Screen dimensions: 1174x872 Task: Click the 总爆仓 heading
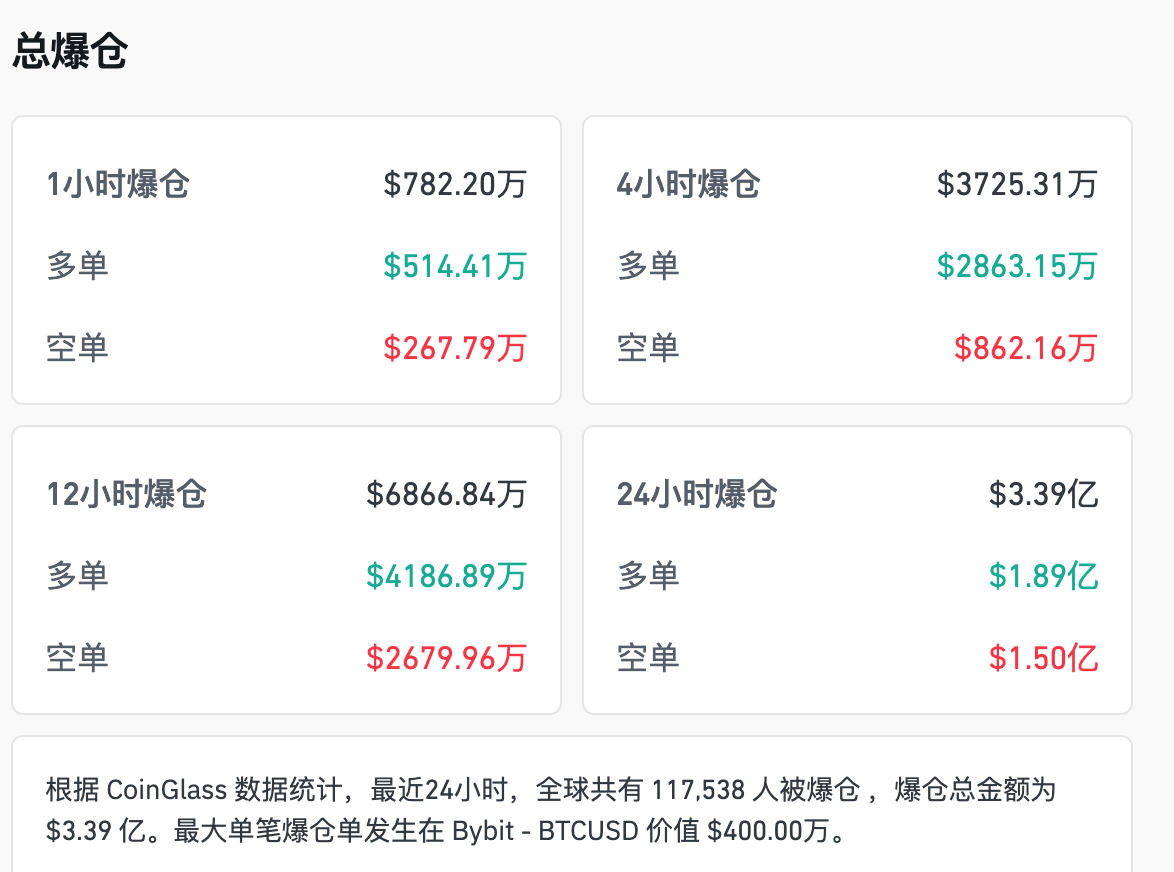[70, 52]
